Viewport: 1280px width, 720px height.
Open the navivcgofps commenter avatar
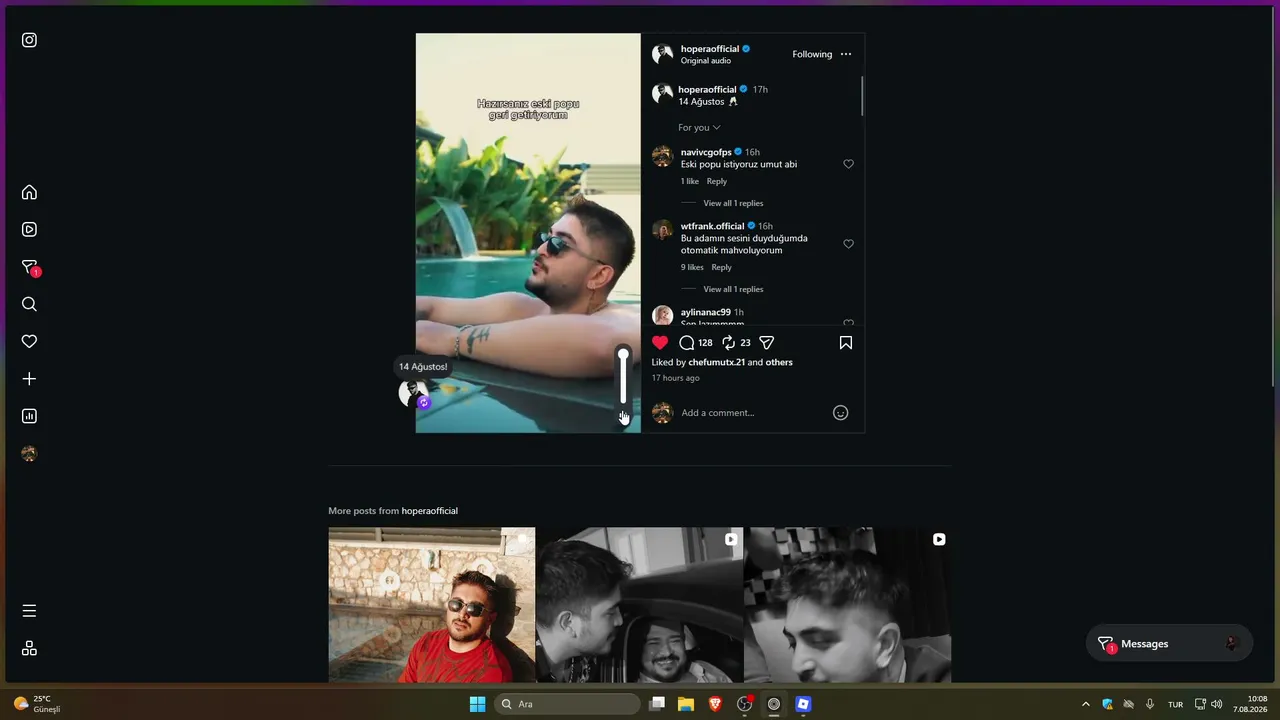pyautogui.click(x=662, y=156)
